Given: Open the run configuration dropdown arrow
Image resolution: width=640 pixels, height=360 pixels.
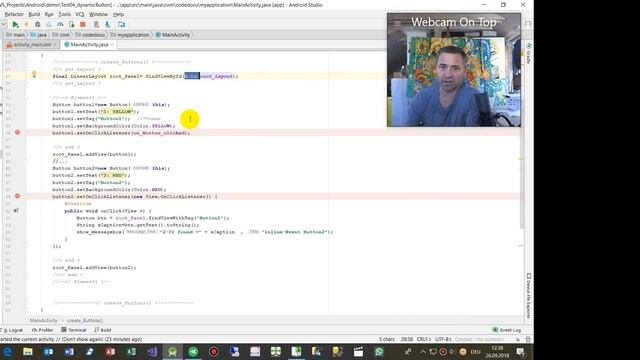Looking at the screenshot, I should pyautogui.click(x=4, y=25).
